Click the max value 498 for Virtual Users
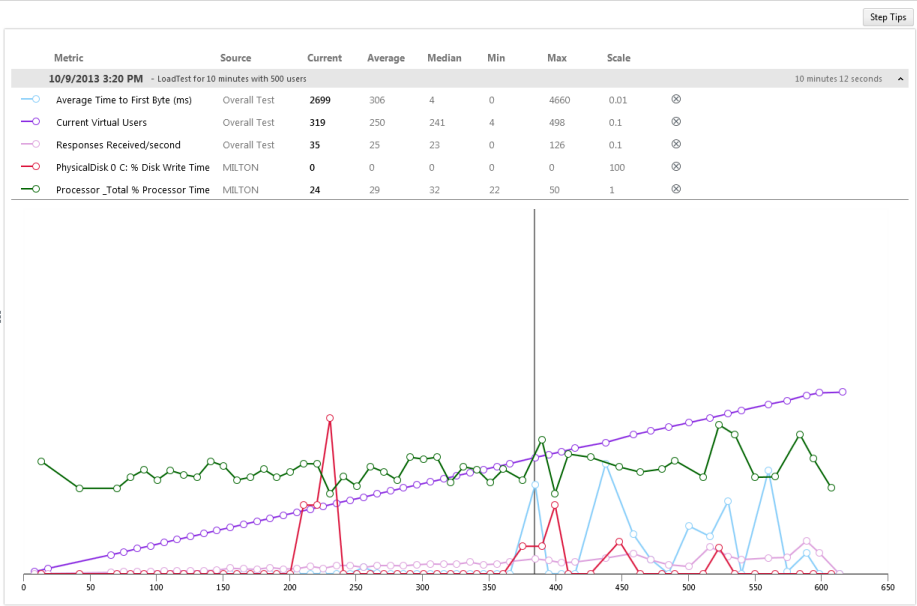Image resolution: width=917 pixels, height=606 pixels. 557,122
